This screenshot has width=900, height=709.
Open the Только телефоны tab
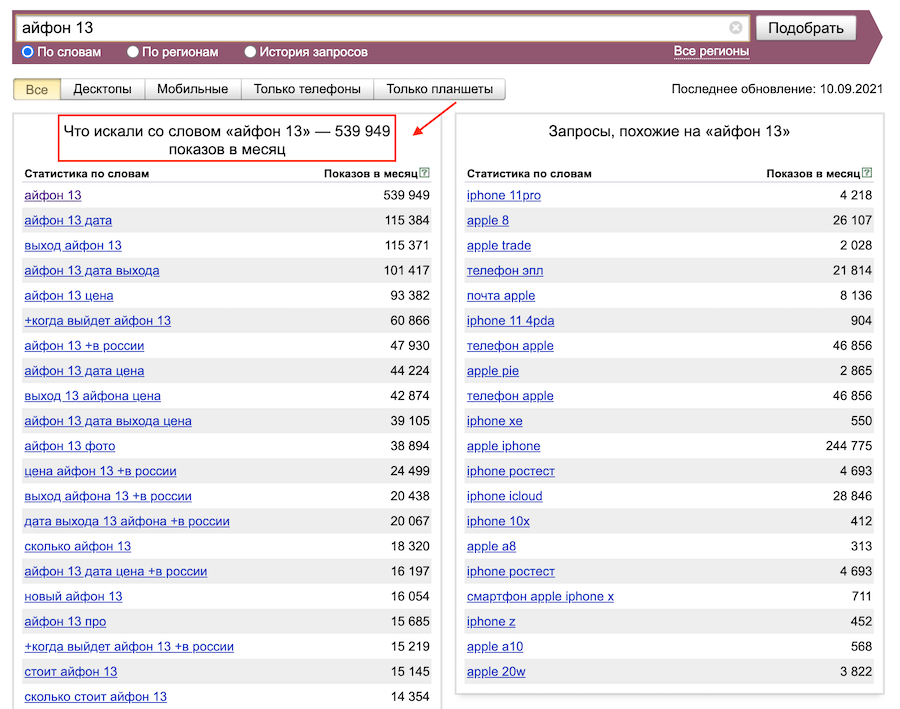tap(307, 89)
